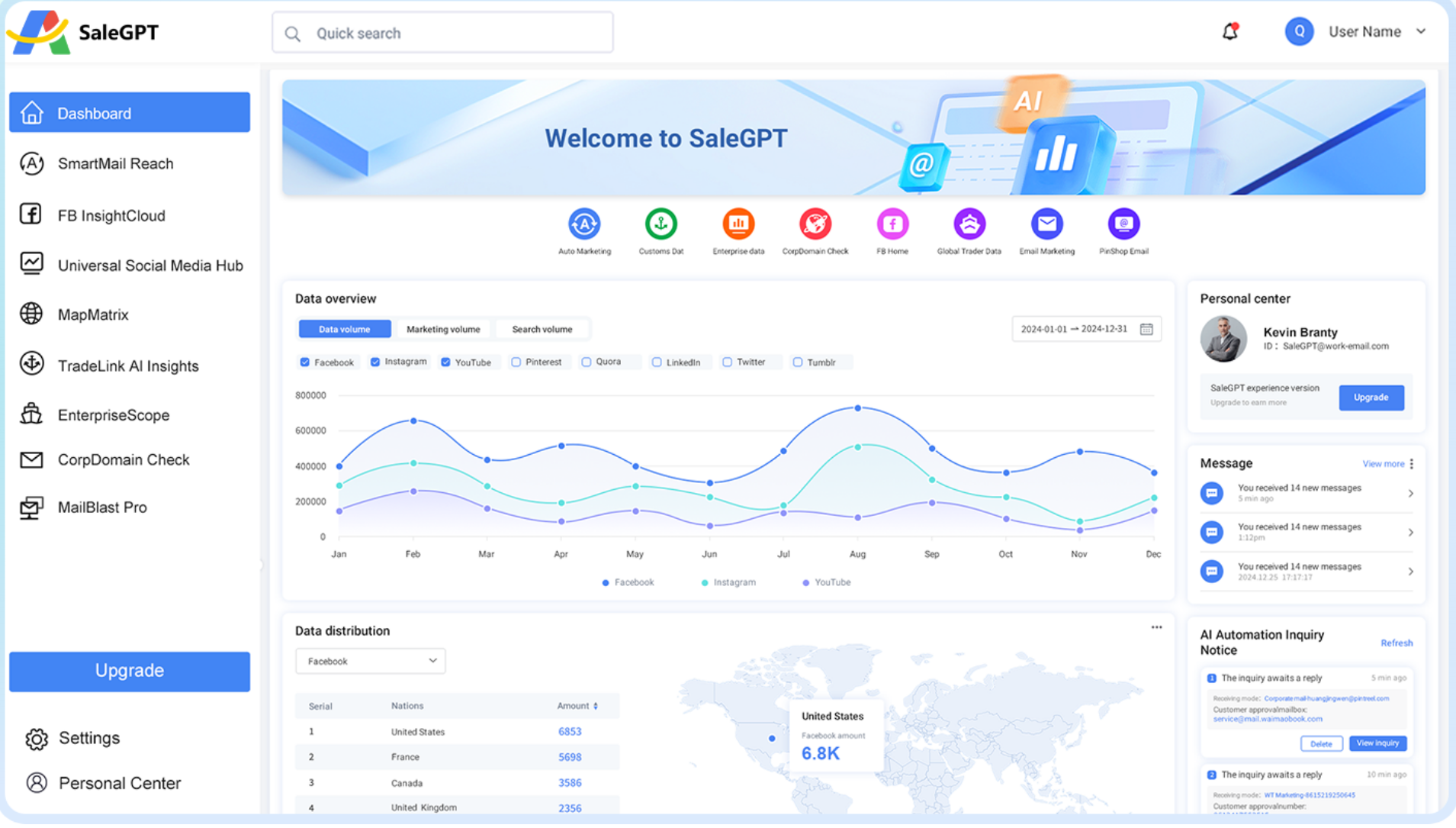The height and width of the screenshot is (828, 1456).
Task: Expand the User Name dropdown arrow
Action: point(1421,32)
